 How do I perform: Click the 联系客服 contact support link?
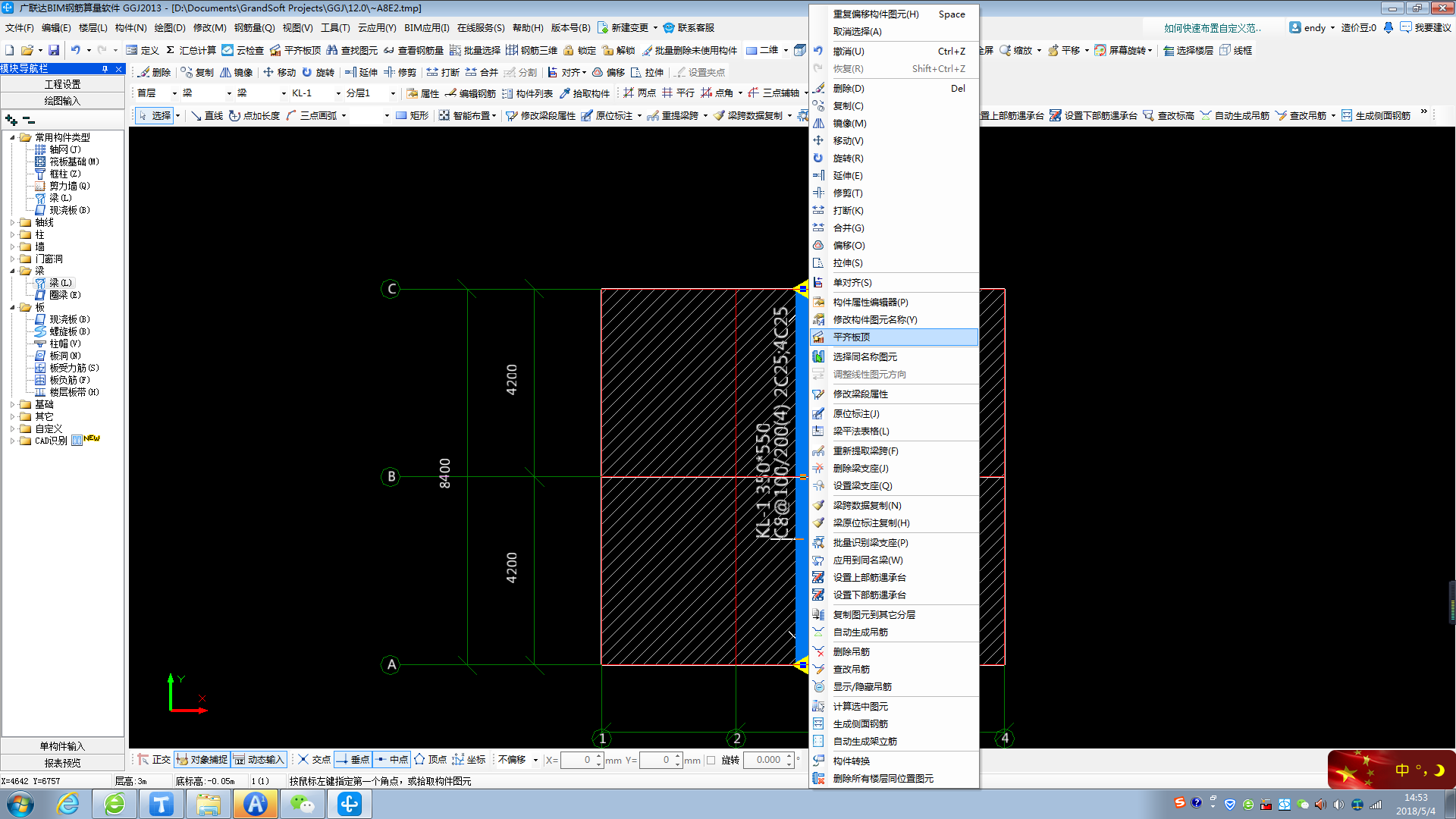pos(689,27)
